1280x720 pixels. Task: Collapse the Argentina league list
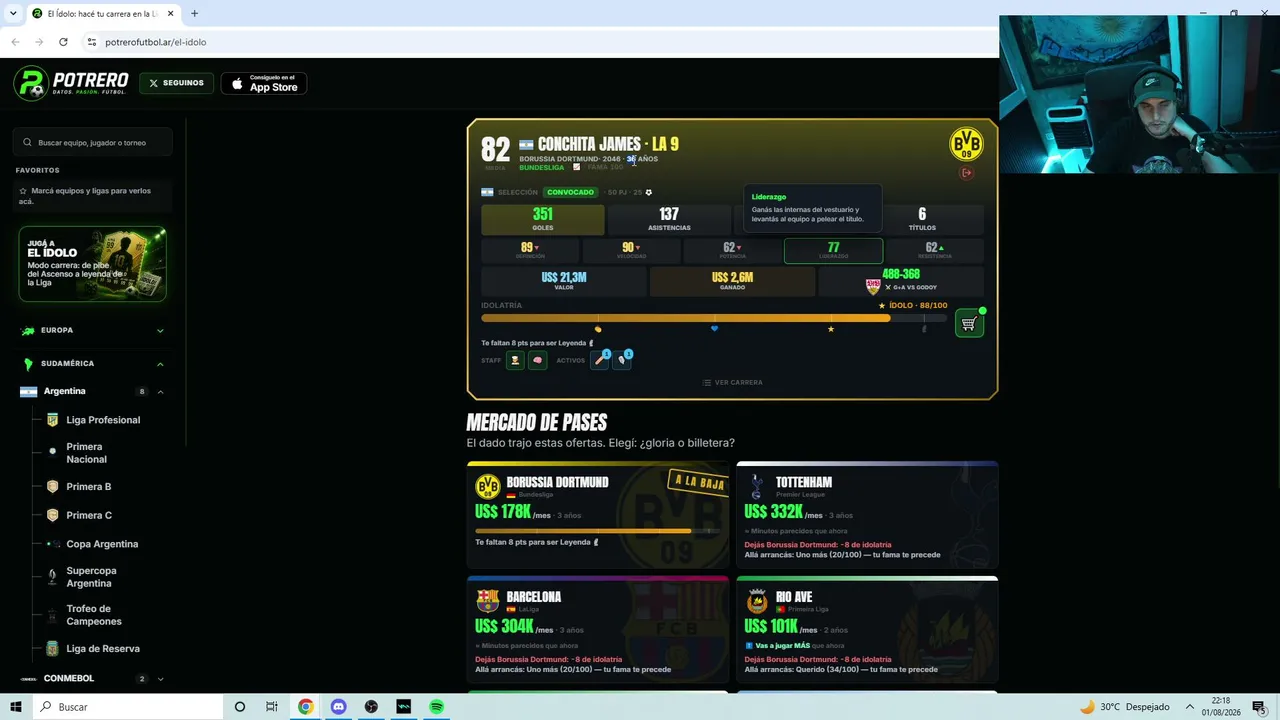click(160, 392)
